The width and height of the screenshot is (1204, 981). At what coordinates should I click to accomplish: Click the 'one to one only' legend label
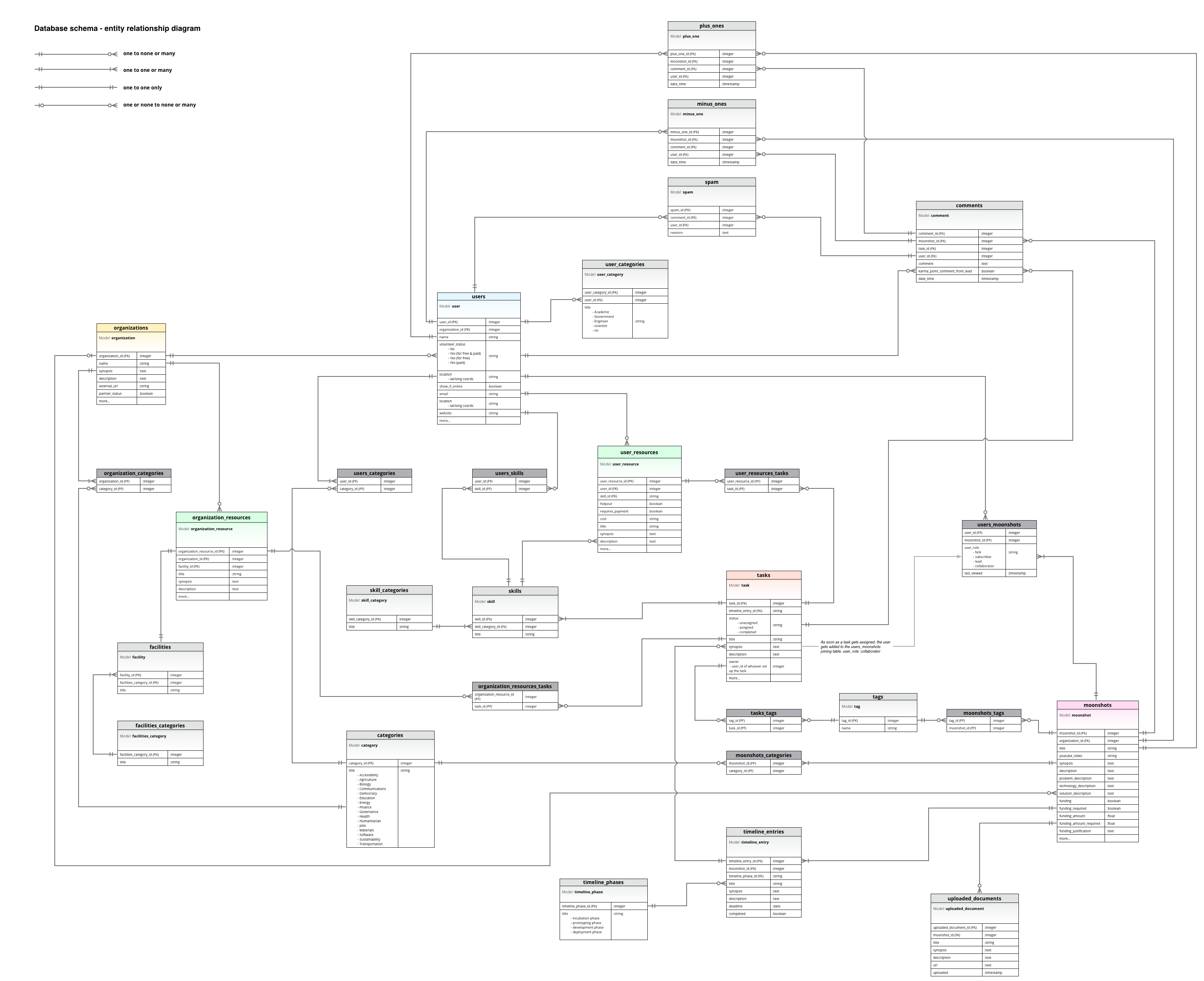[143, 88]
